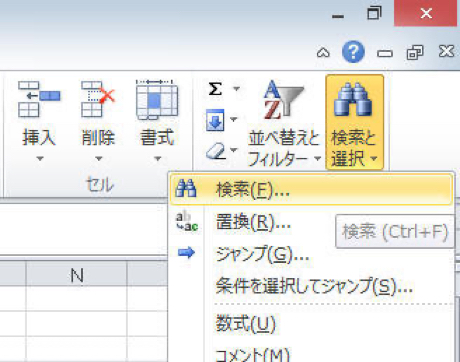Choose 置換(R)... from the menu
The image size is (460, 362).
[x=253, y=222]
